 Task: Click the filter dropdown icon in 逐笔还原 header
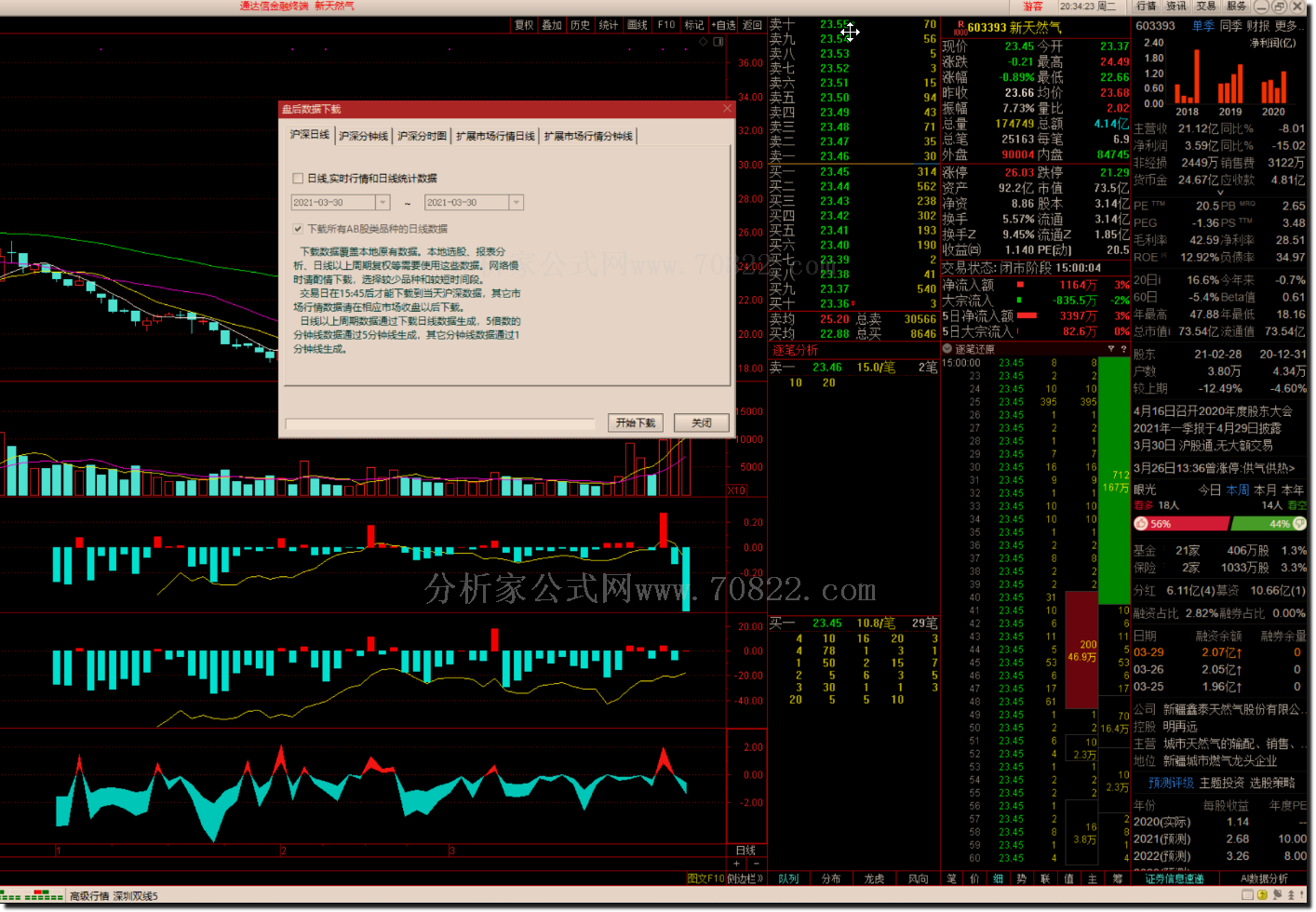point(1110,349)
